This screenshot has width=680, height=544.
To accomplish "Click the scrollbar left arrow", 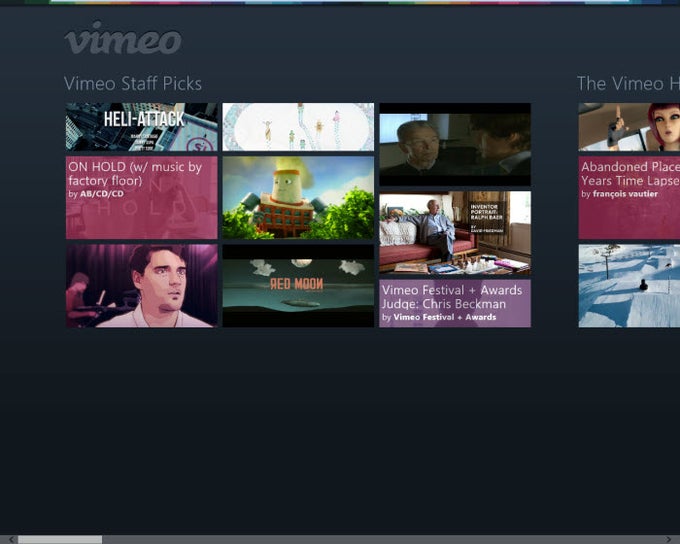I will click(11, 540).
